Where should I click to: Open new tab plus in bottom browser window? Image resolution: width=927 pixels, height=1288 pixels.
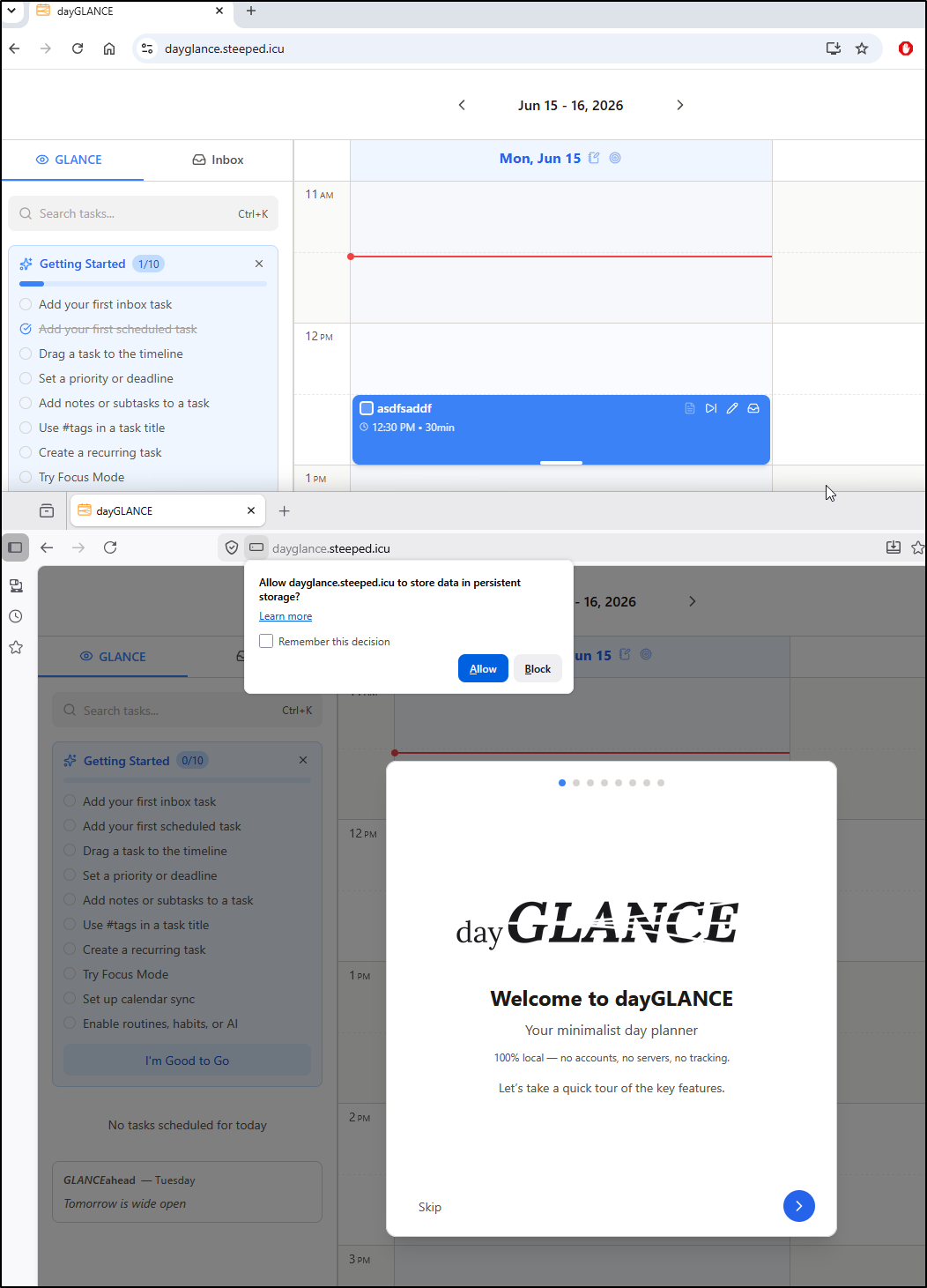click(284, 510)
